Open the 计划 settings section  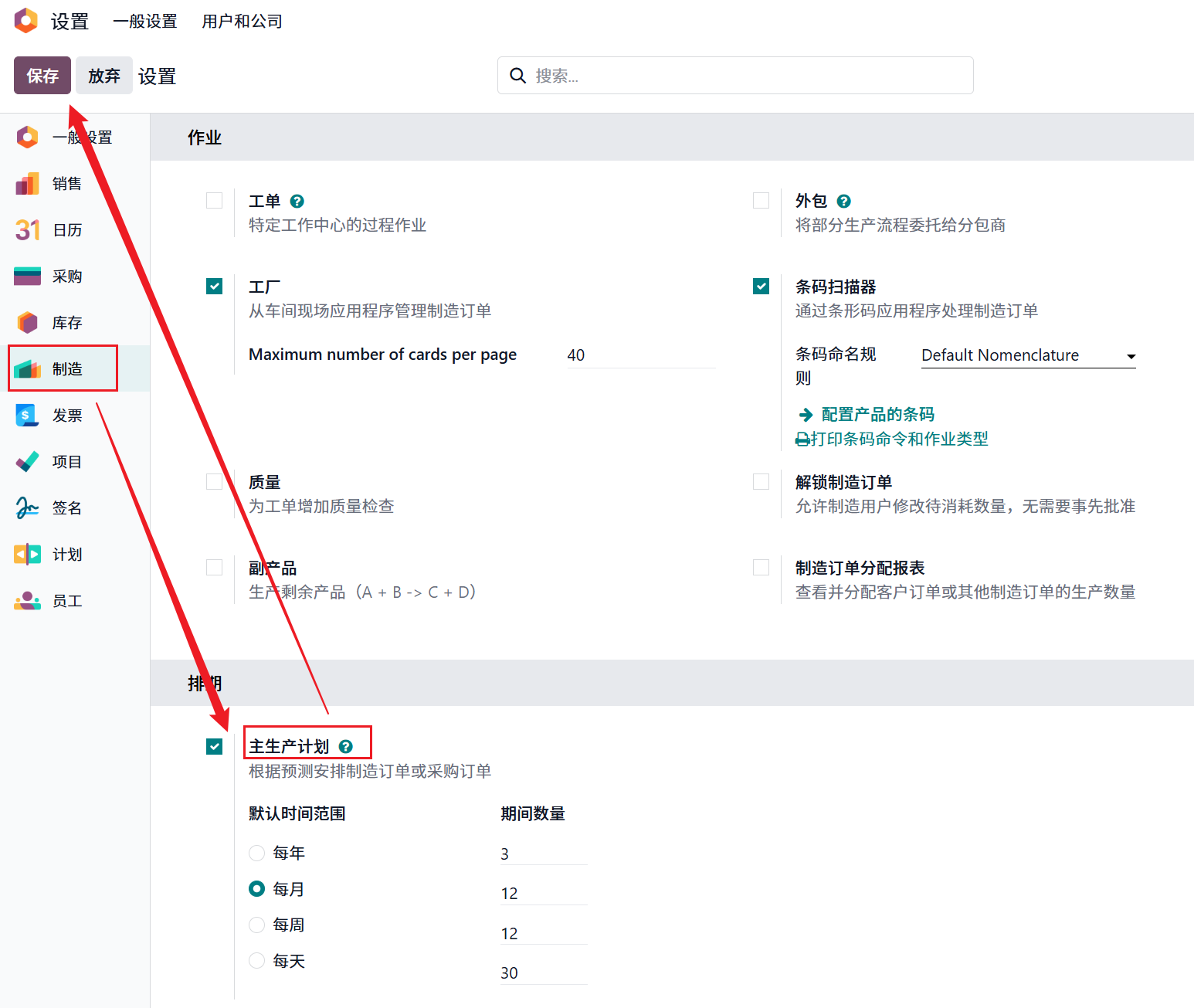(66, 554)
